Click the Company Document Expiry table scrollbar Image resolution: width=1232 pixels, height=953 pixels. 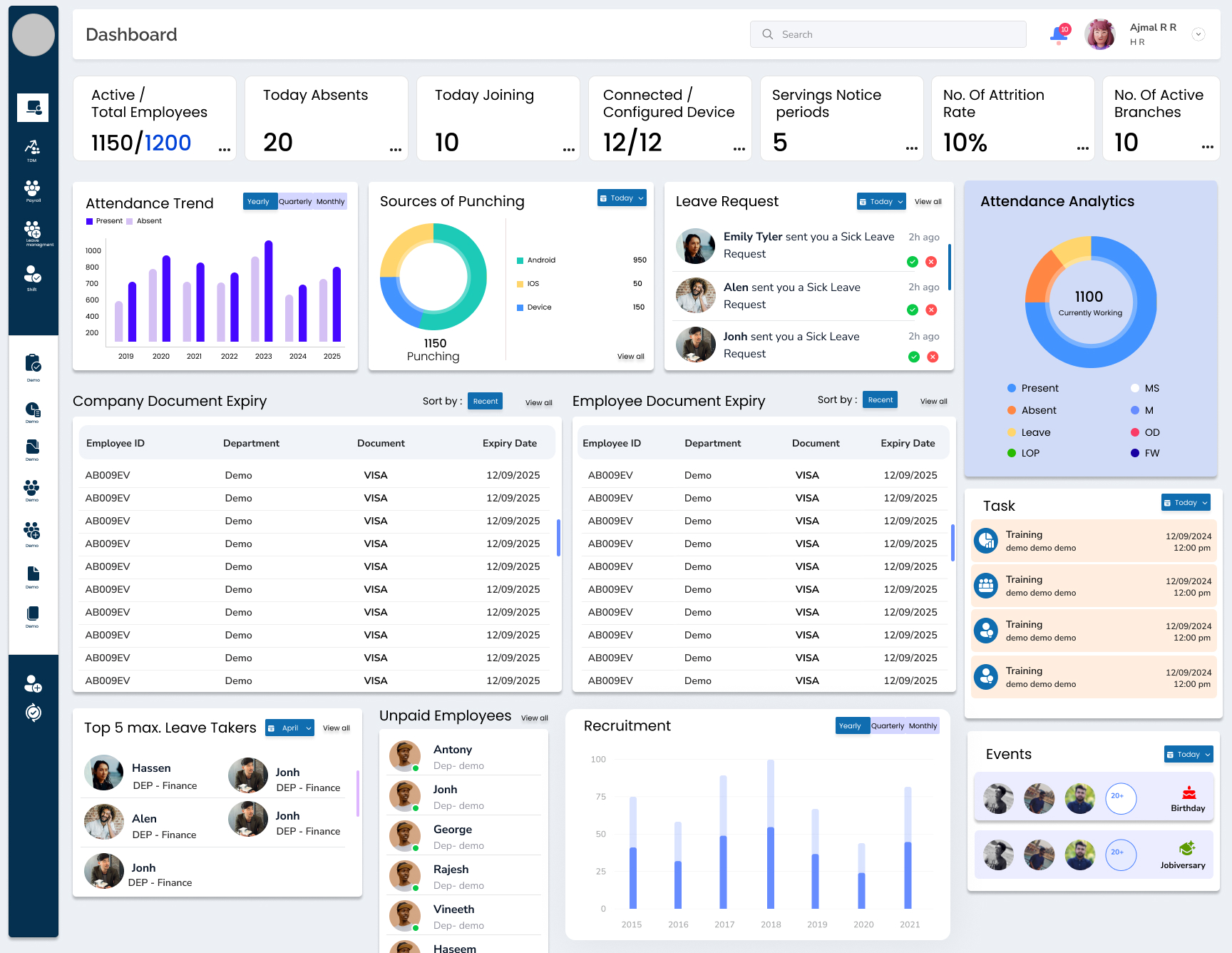(558, 537)
